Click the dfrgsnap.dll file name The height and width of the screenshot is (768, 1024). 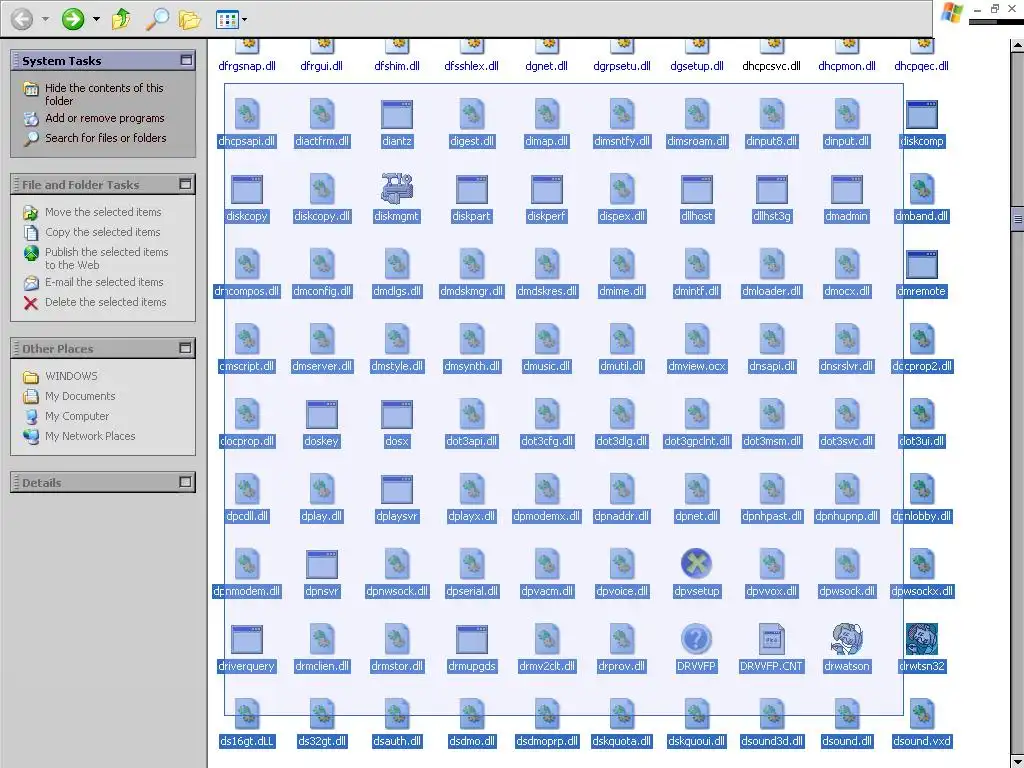[x=247, y=66]
